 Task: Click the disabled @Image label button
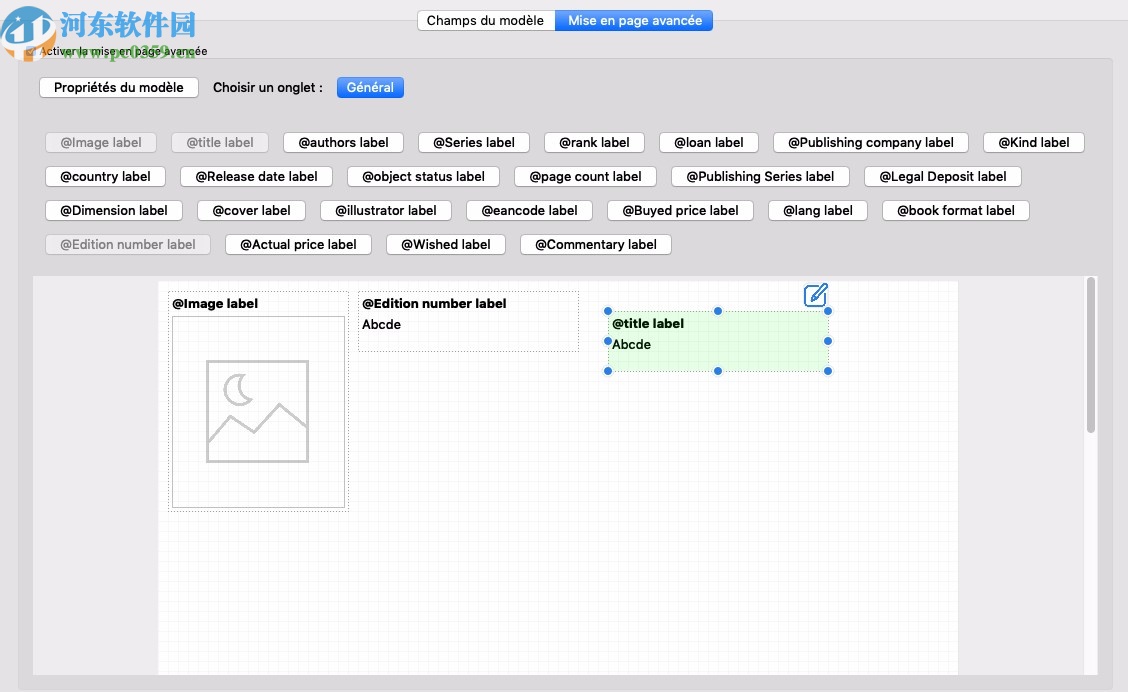[101, 142]
